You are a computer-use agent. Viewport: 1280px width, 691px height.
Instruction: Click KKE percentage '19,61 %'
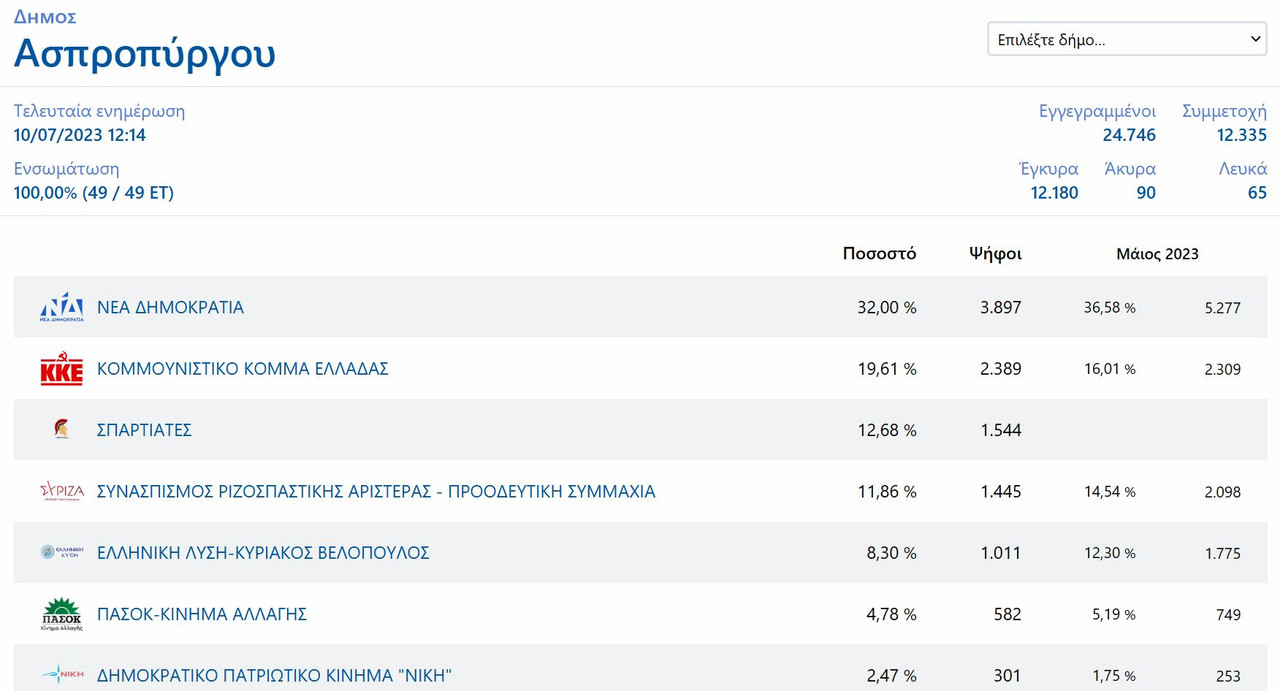point(886,369)
